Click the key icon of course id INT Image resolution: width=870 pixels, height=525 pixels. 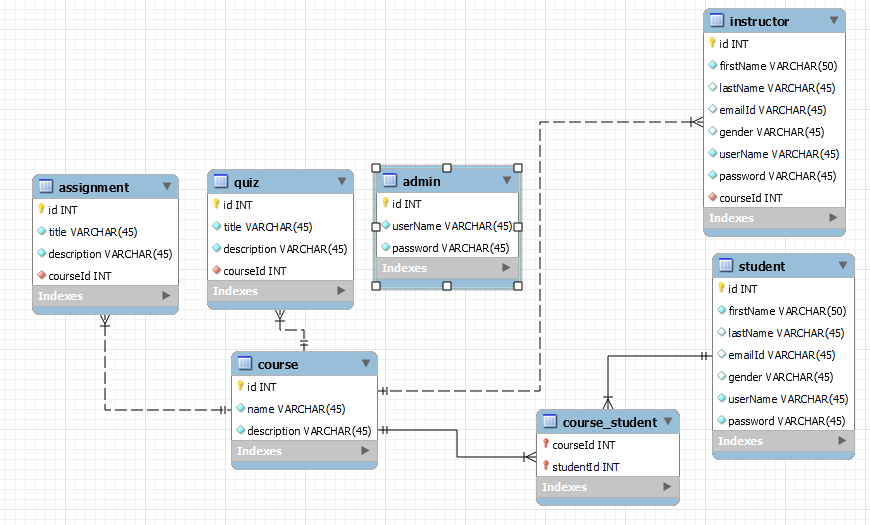tap(240, 386)
